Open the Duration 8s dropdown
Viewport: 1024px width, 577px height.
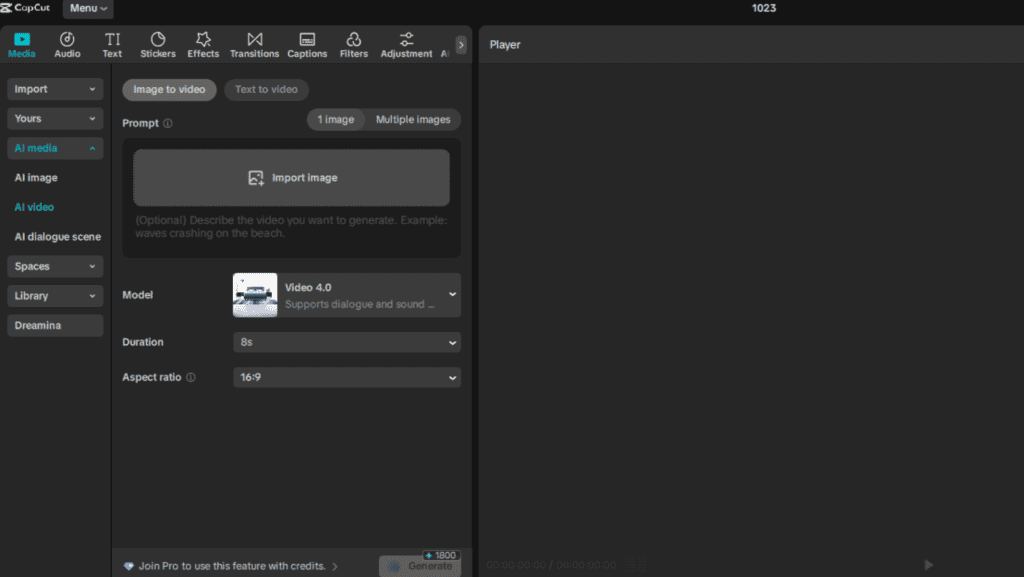(346, 342)
